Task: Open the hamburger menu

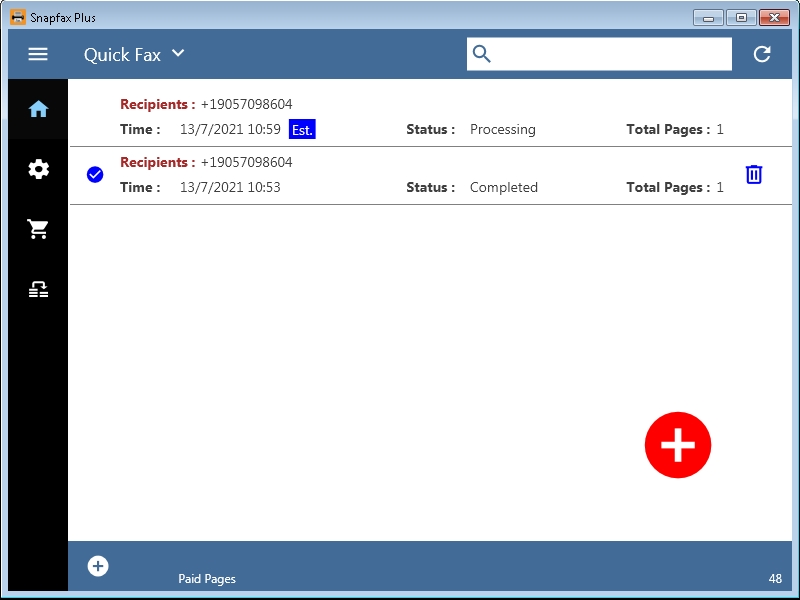Action: 38,54
